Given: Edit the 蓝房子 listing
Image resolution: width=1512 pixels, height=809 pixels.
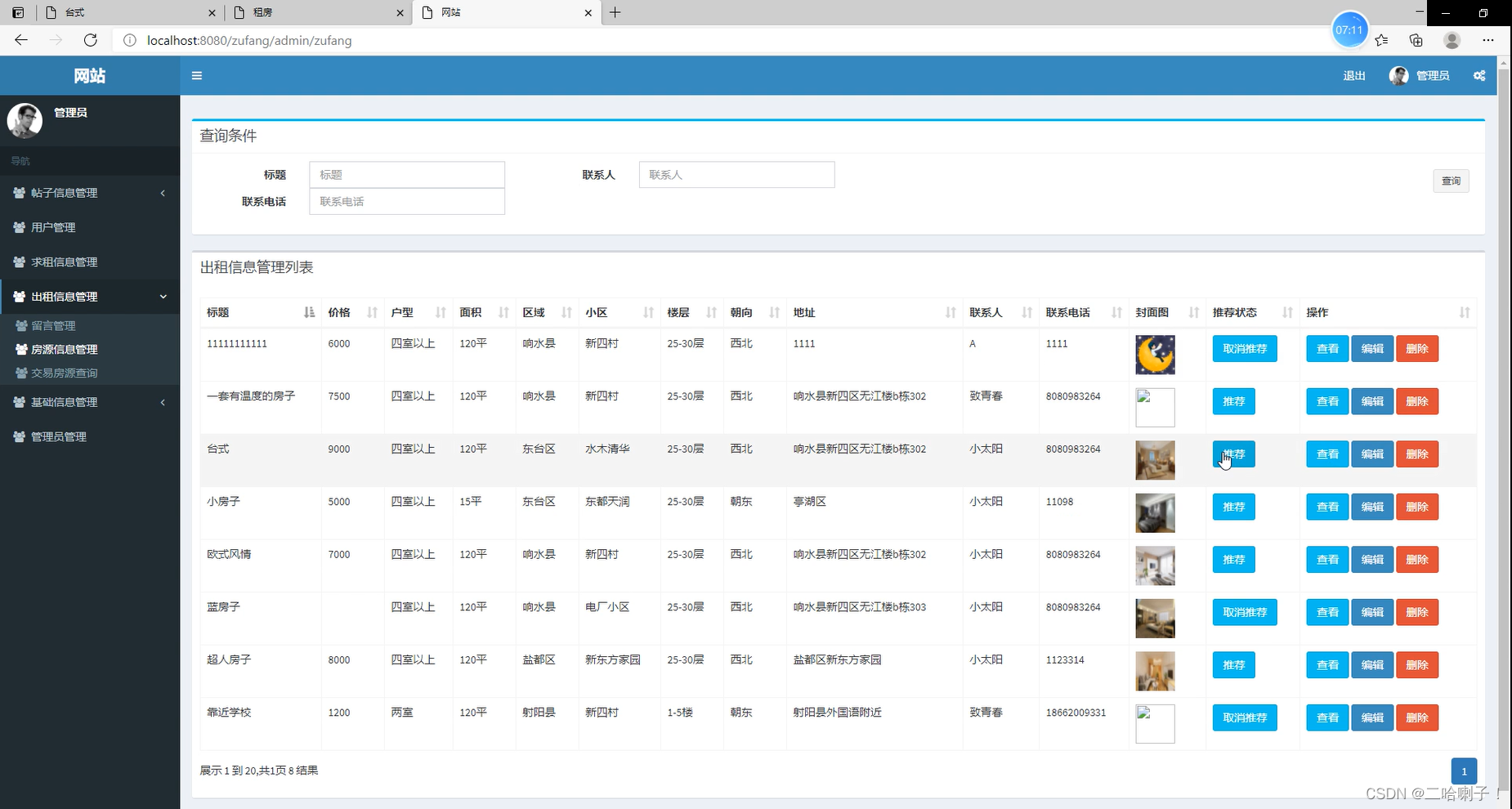Looking at the screenshot, I should coord(1372,613).
